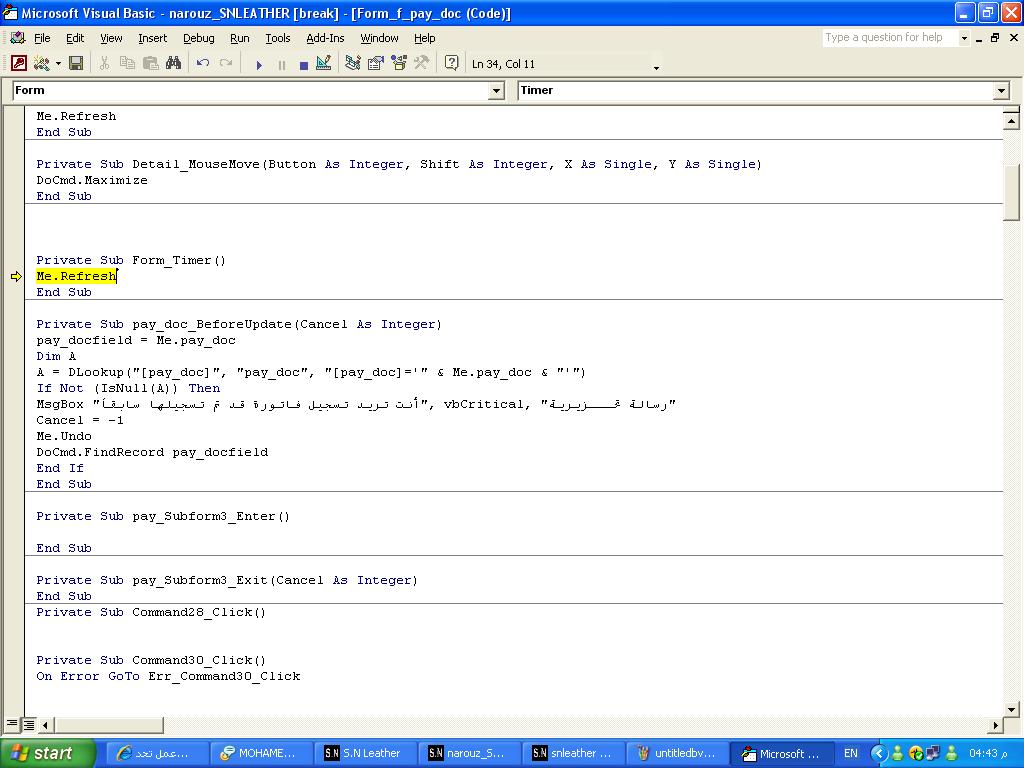The width and height of the screenshot is (1024, 768).
Task: Click the horizontal scrollbar thumb
Action: click(x=108, y=724)
